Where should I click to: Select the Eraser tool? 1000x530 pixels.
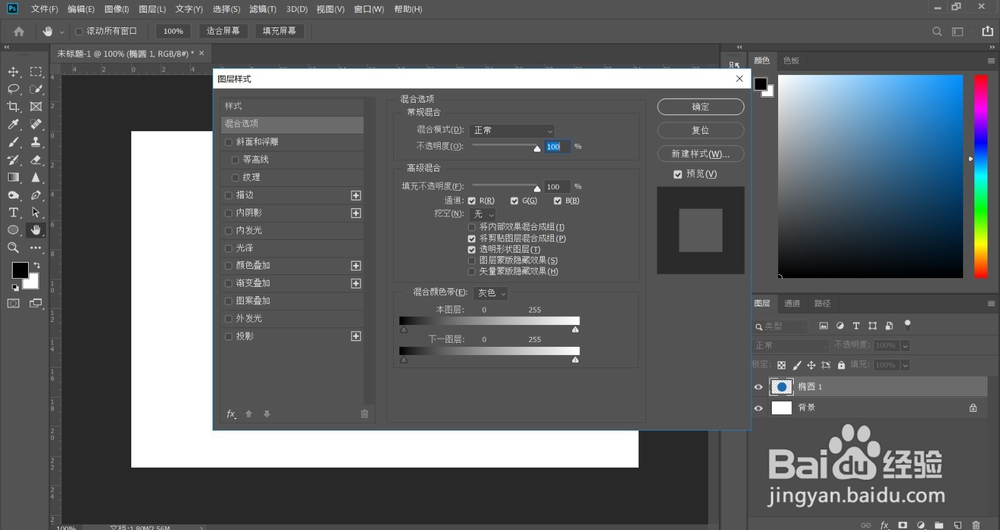coord(36,160)
